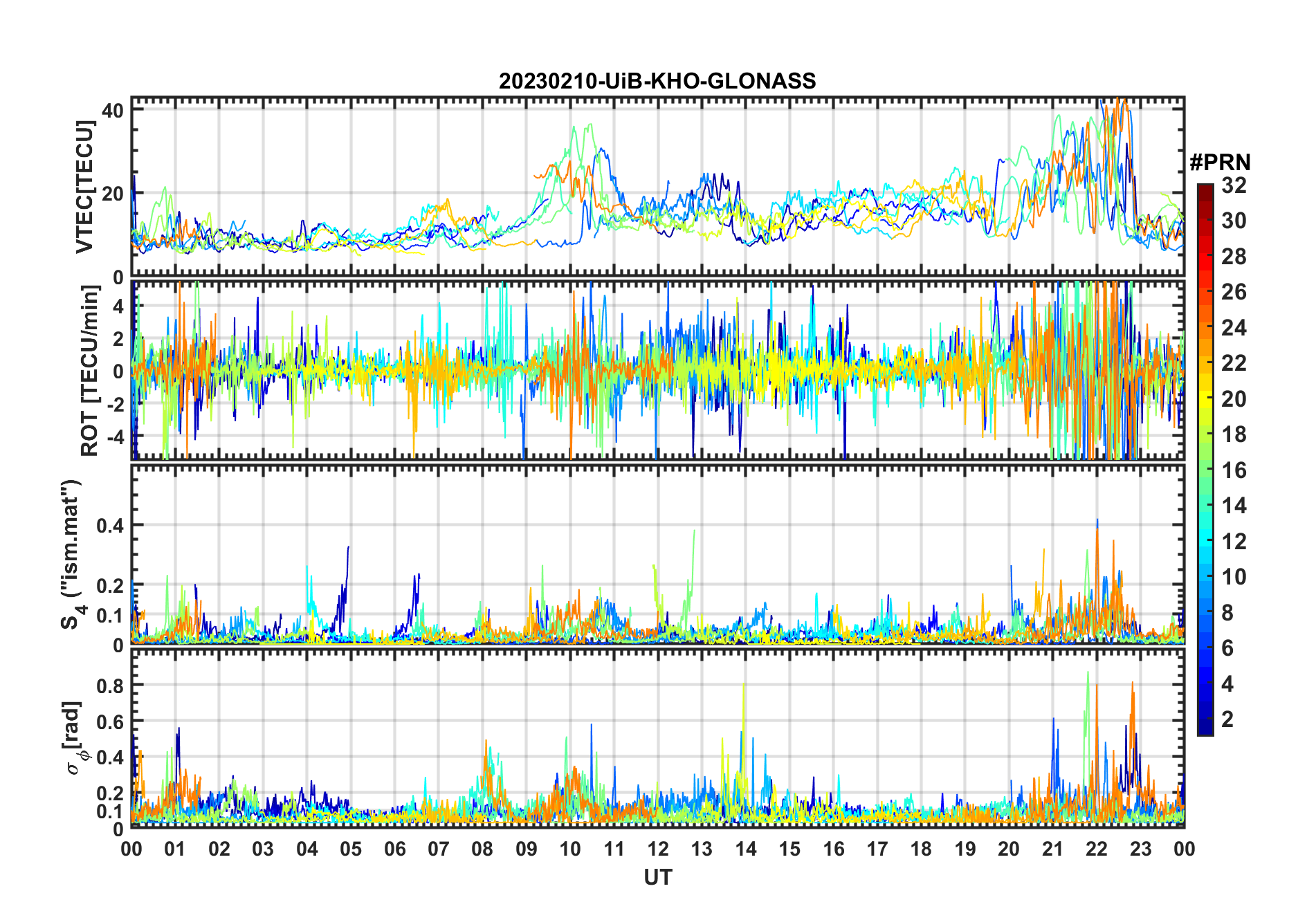Click the 0.4 tick on the S4 axis
The width and height of the screenshot is (1316, 920).
click(x=110, y=526)
